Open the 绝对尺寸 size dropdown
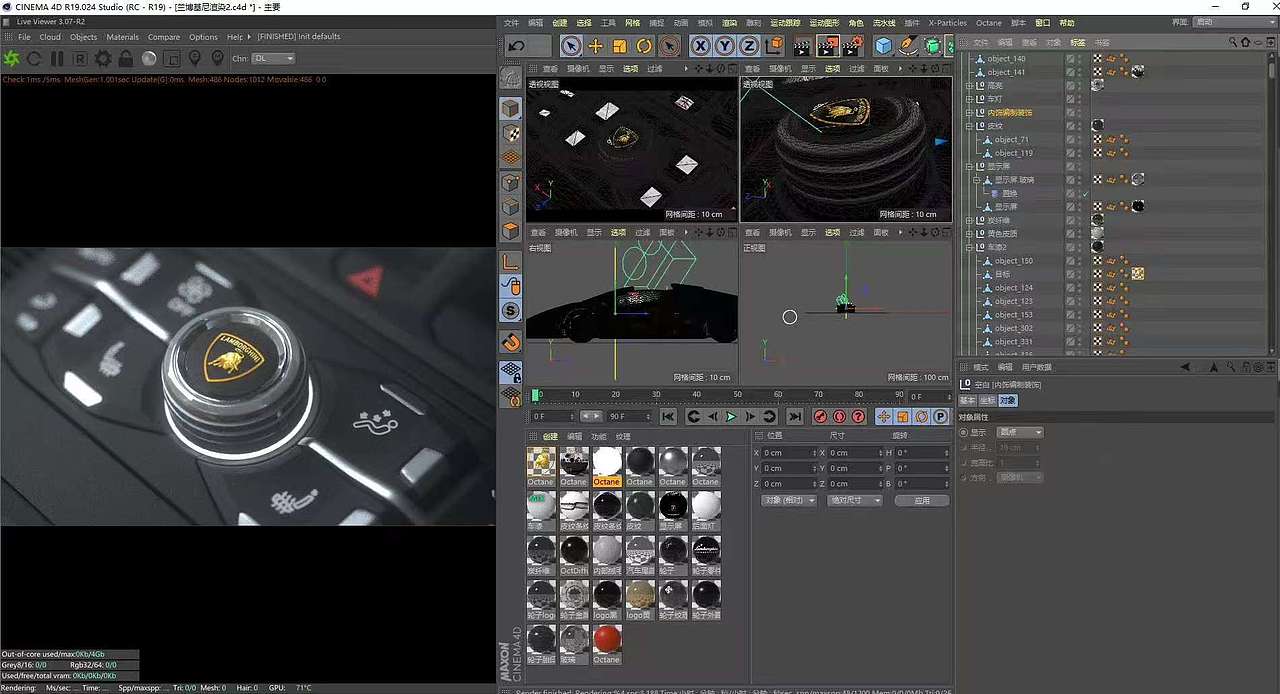Screen dimensions: 1280x694 point(854,500)
